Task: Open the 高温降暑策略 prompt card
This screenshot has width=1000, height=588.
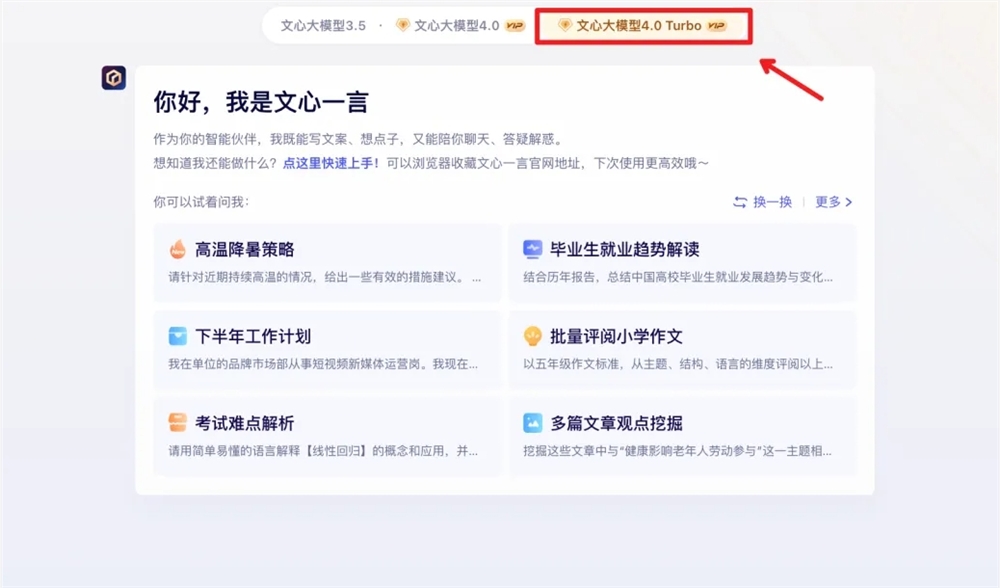Action: click(325, 262)
